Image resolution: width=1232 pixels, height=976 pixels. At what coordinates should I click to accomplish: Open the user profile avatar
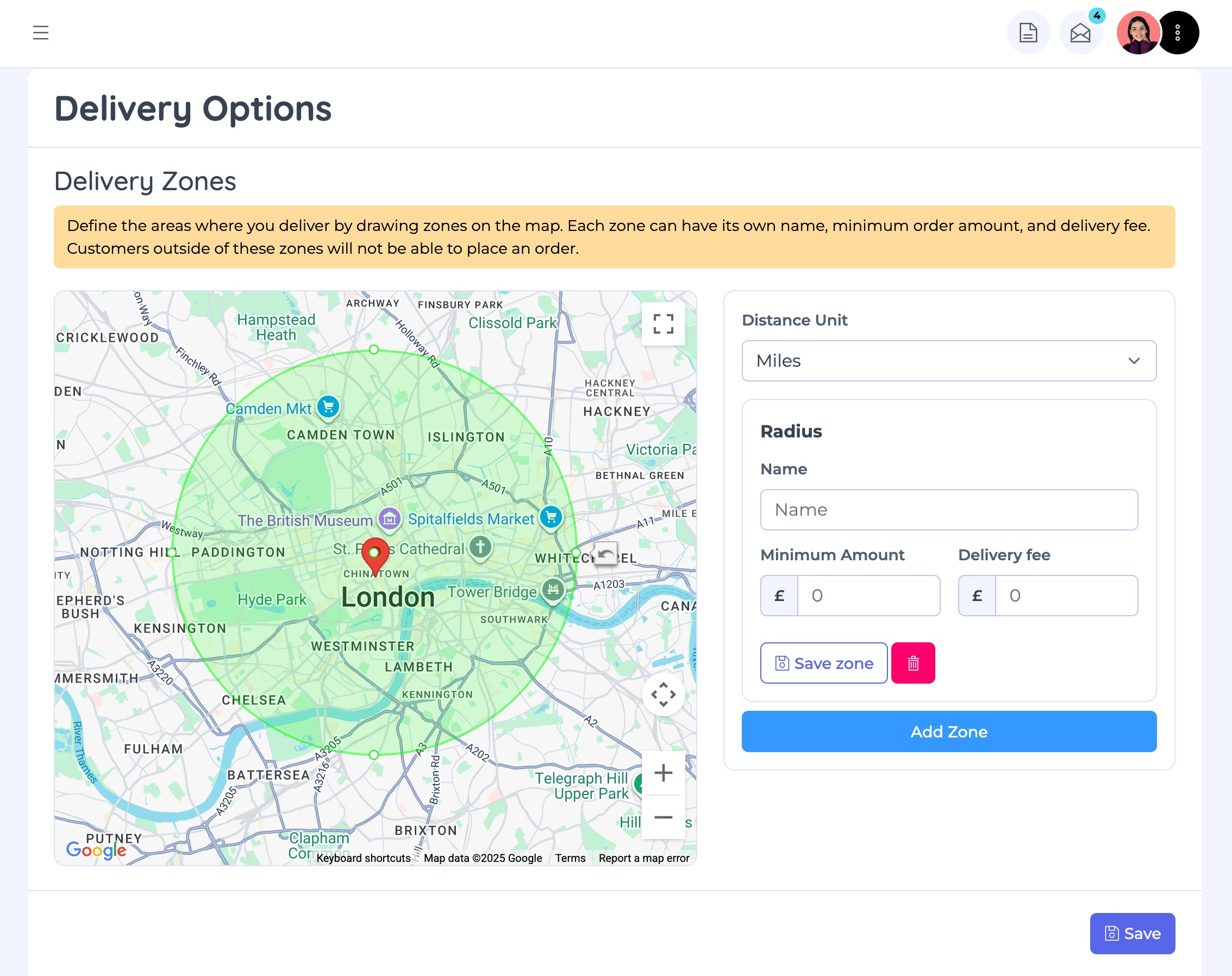(1138, 33)
